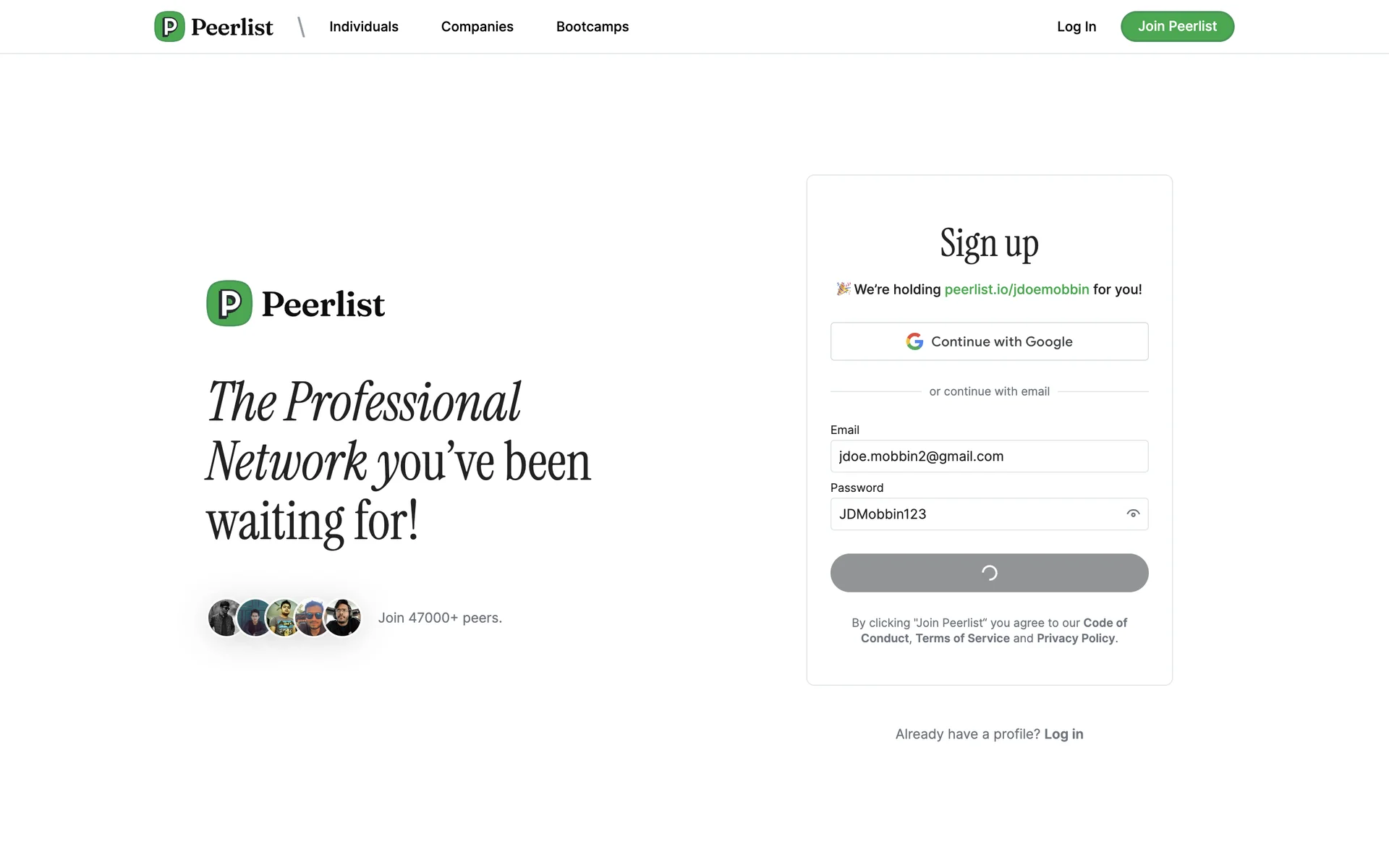Click the large Peerlist logo above the headline
This screenshot has width=1389, height=868.
(x=295, y=304)
